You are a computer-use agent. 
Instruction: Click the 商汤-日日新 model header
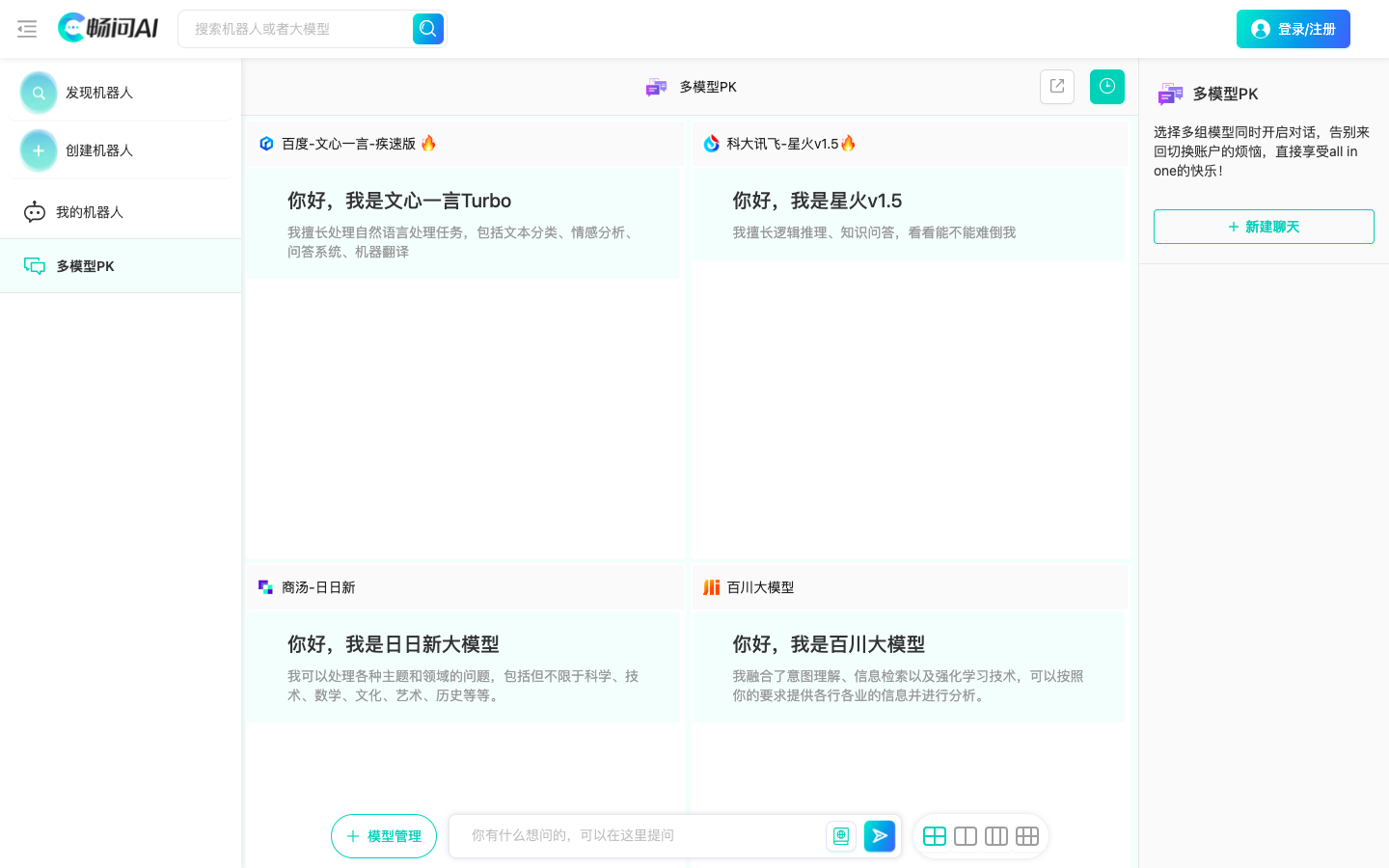tap(465, 587)
